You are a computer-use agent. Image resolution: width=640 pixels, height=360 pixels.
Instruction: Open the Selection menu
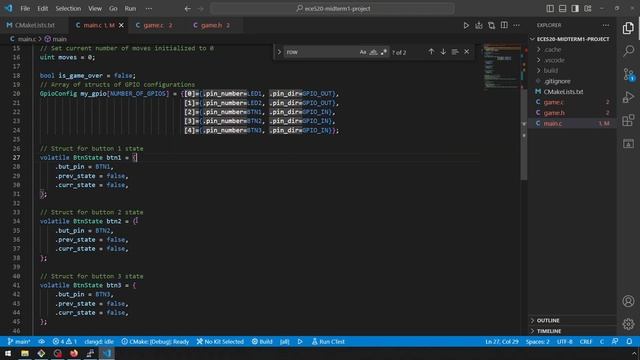click(x=68, y=9)
